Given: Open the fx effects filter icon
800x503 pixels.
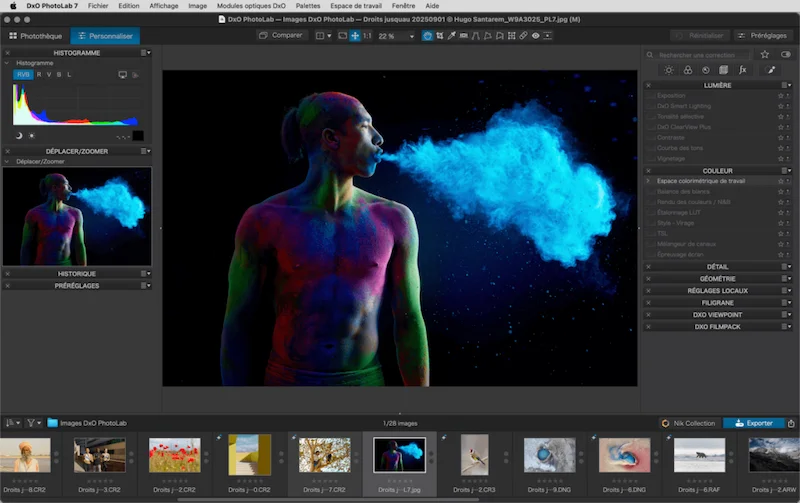Looking at the screenshot, I should click(742, 70).
